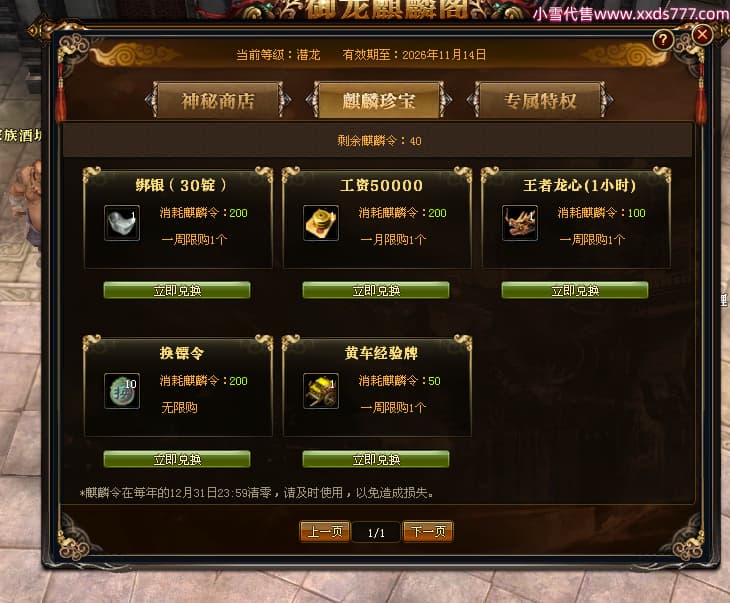This screenshot has height=603, width=730.
Task: Exchange 工资50000 via 立即兑换 button
Action: click(376, 290)
